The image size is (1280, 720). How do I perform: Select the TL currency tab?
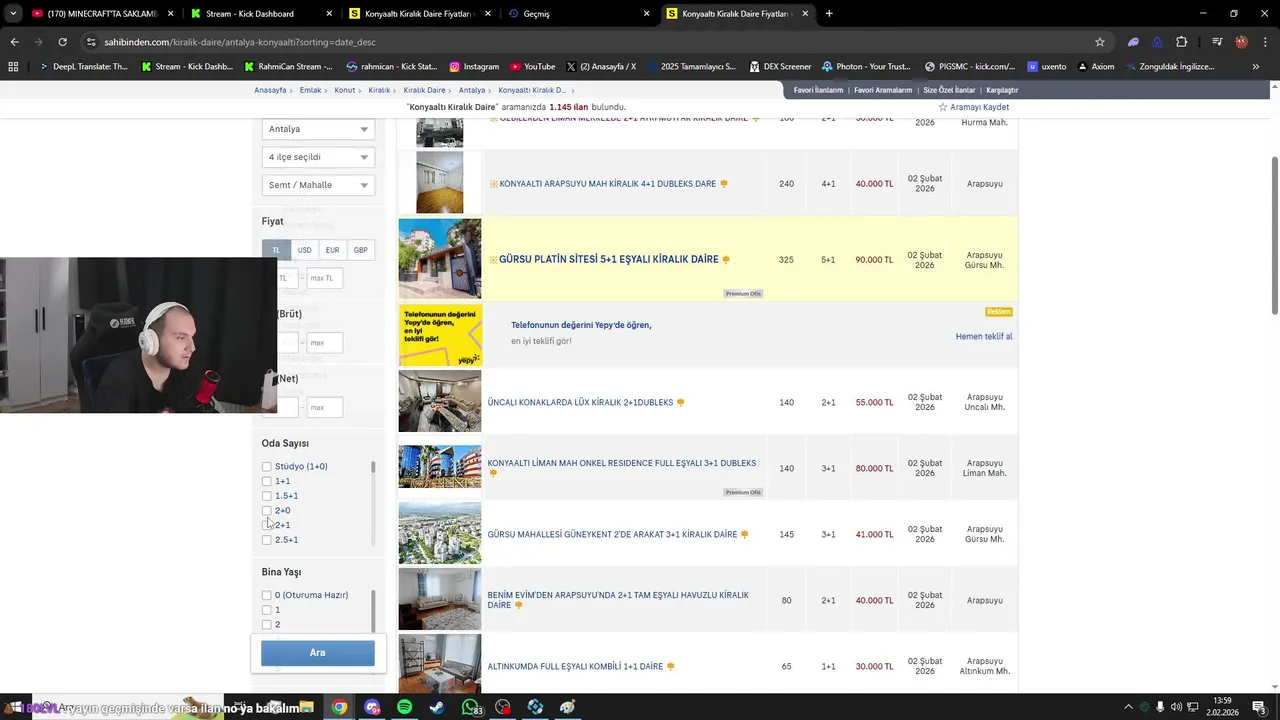(276, 250)
